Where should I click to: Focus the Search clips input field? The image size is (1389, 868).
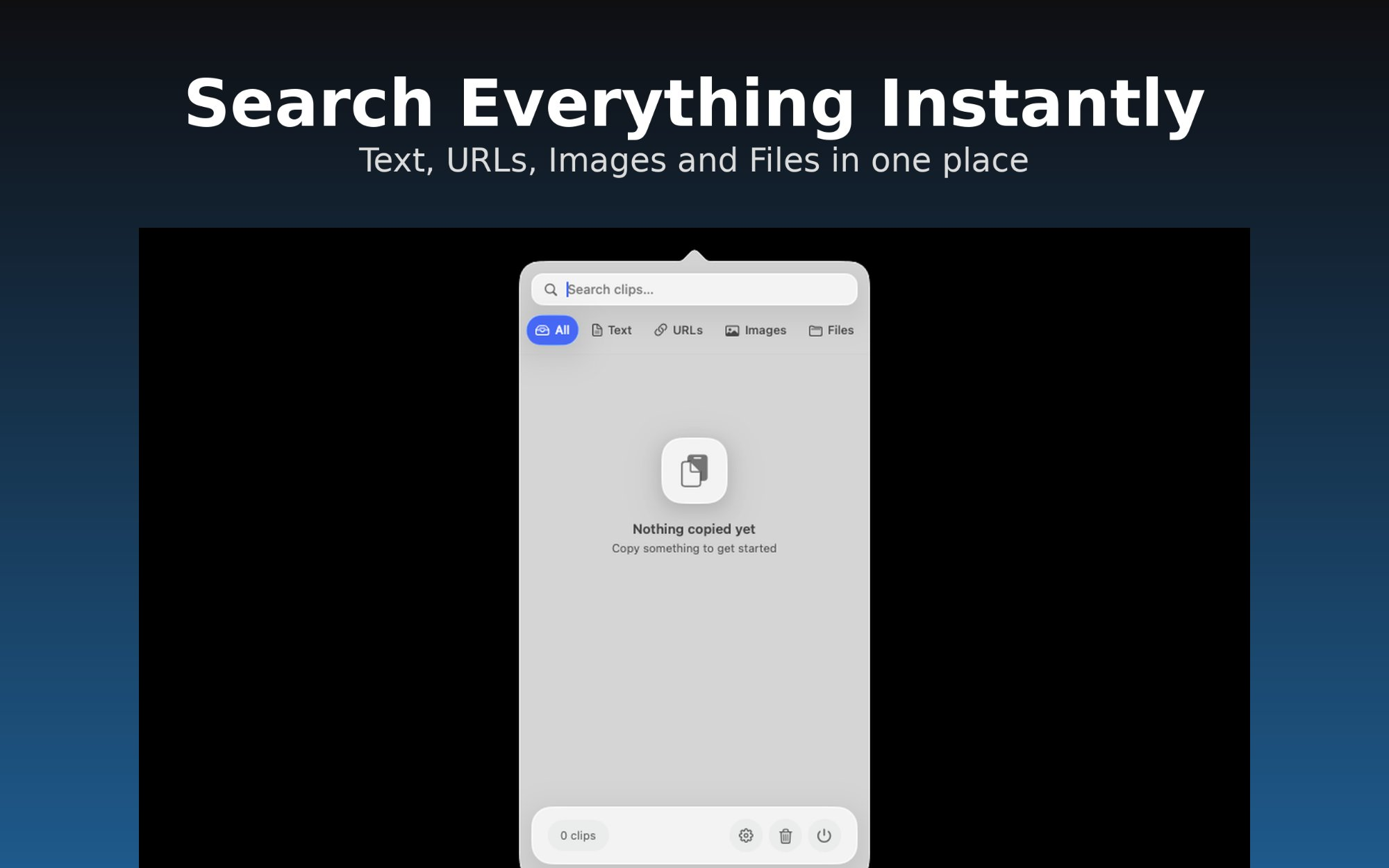694,290
